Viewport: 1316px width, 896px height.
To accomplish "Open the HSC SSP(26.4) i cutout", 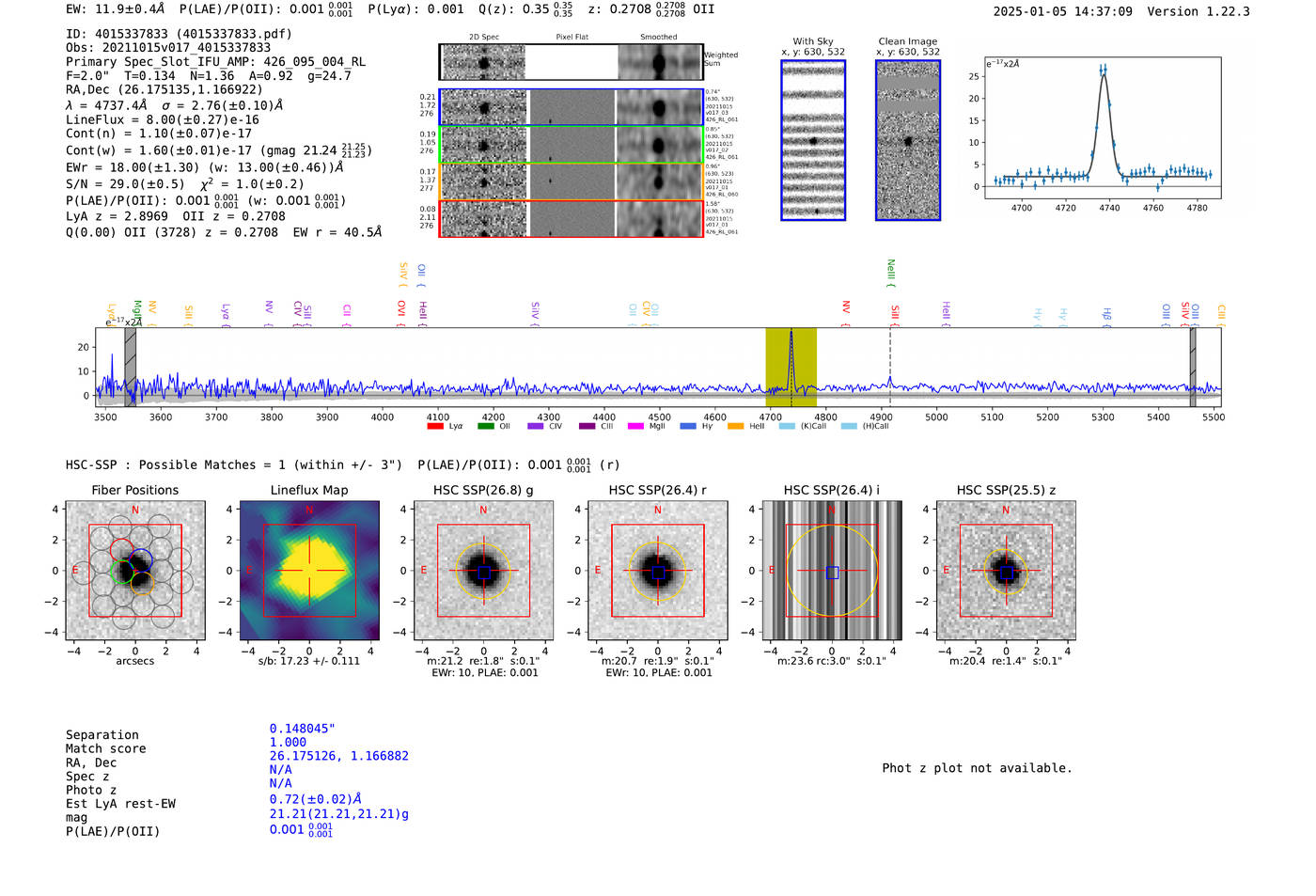I will click(832, 571).
